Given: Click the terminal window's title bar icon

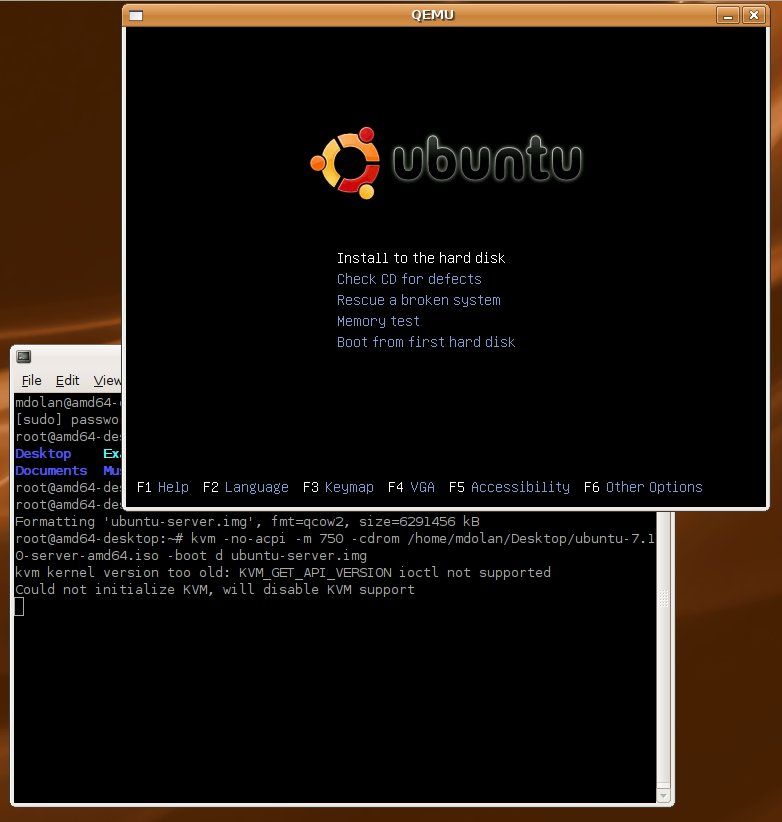Looking at the screenshot, I should (x=24, y=356).
